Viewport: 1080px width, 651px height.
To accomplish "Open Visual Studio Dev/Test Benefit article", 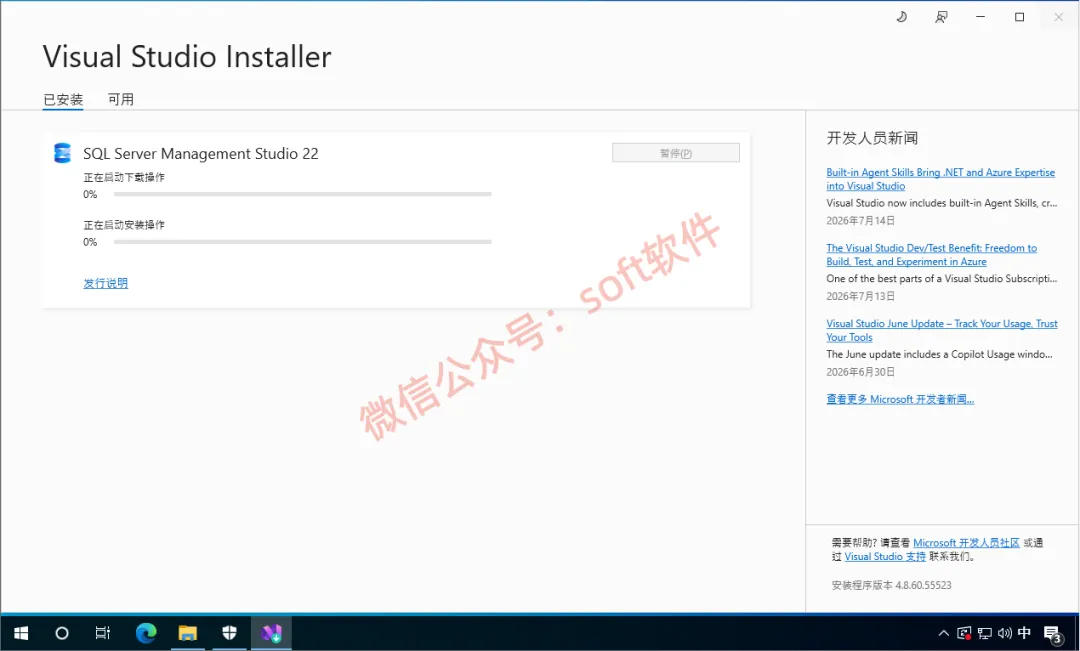I will point(931,255).
